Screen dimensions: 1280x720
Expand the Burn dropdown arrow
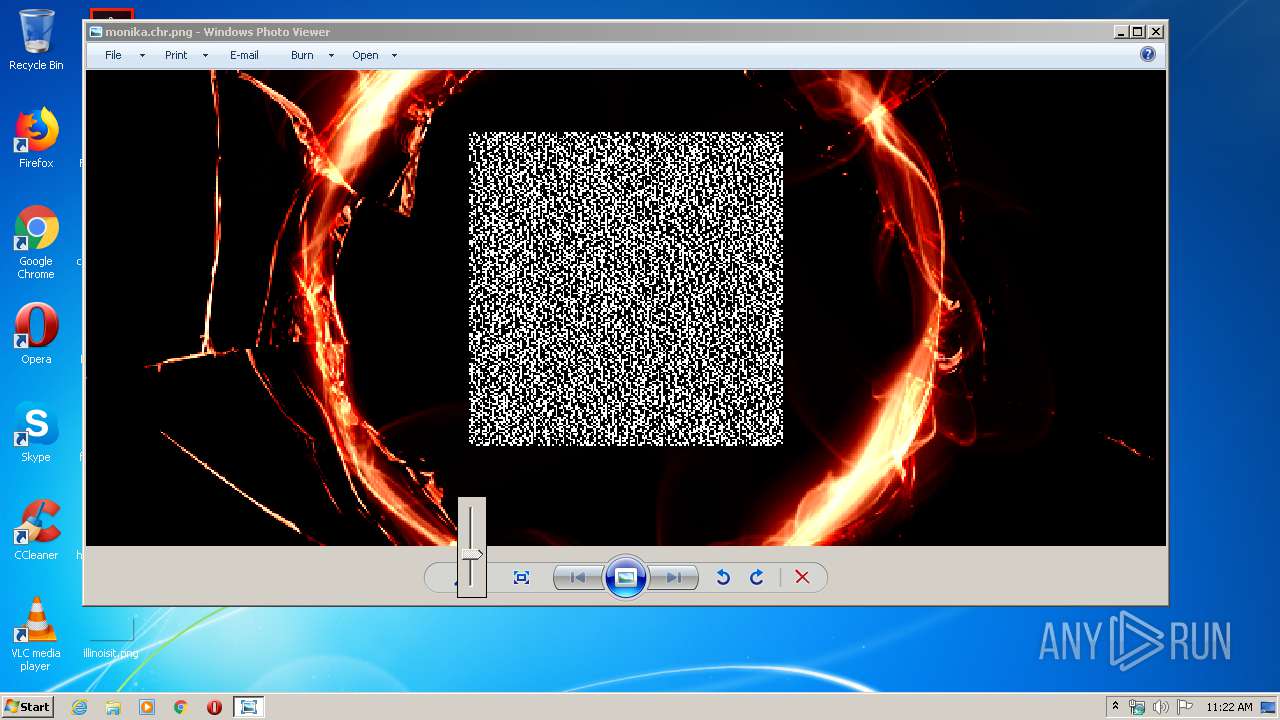tap(331, 55)
